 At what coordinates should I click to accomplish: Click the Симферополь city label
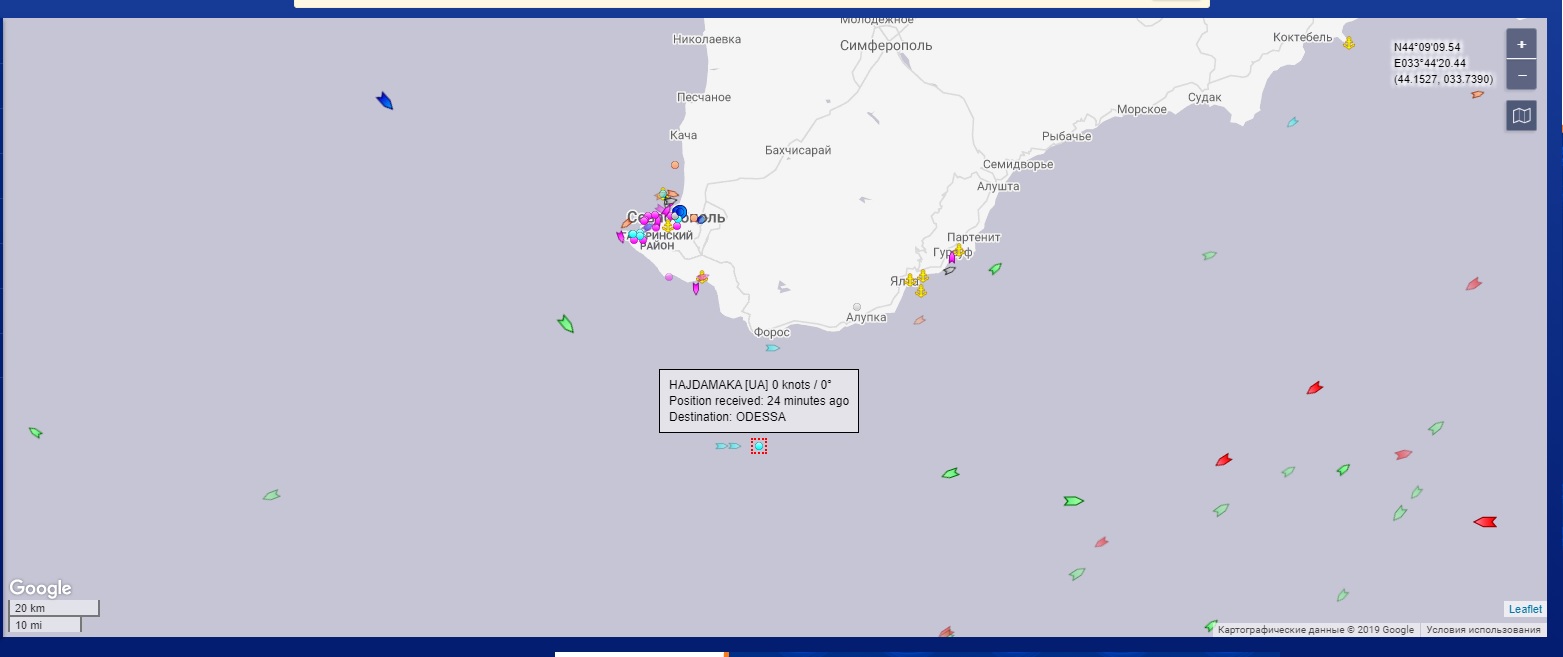886,46
